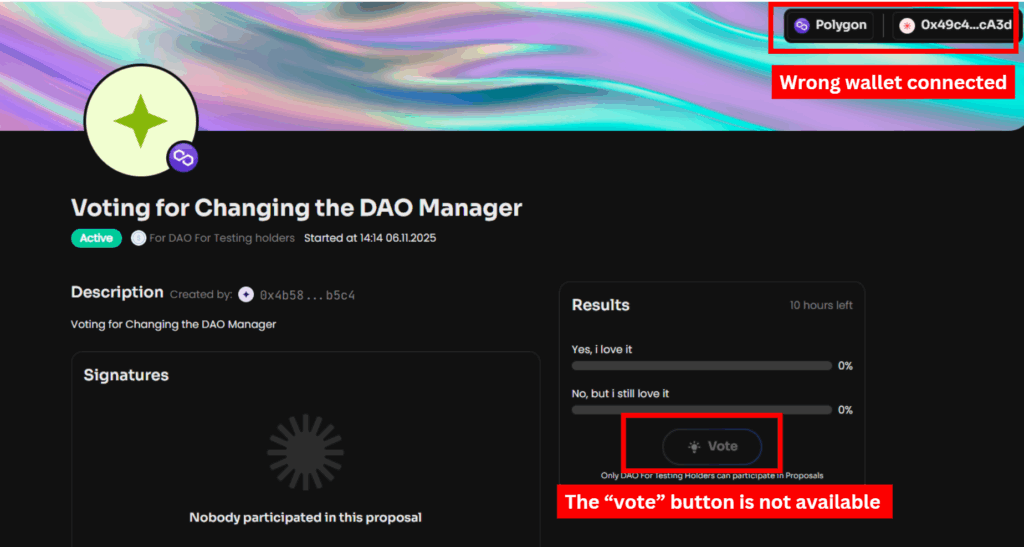The width and height of the screenshot is (1024, 547).
Task: Click the 'Yes, i love it' progress bar
Action: pos(701,366)
